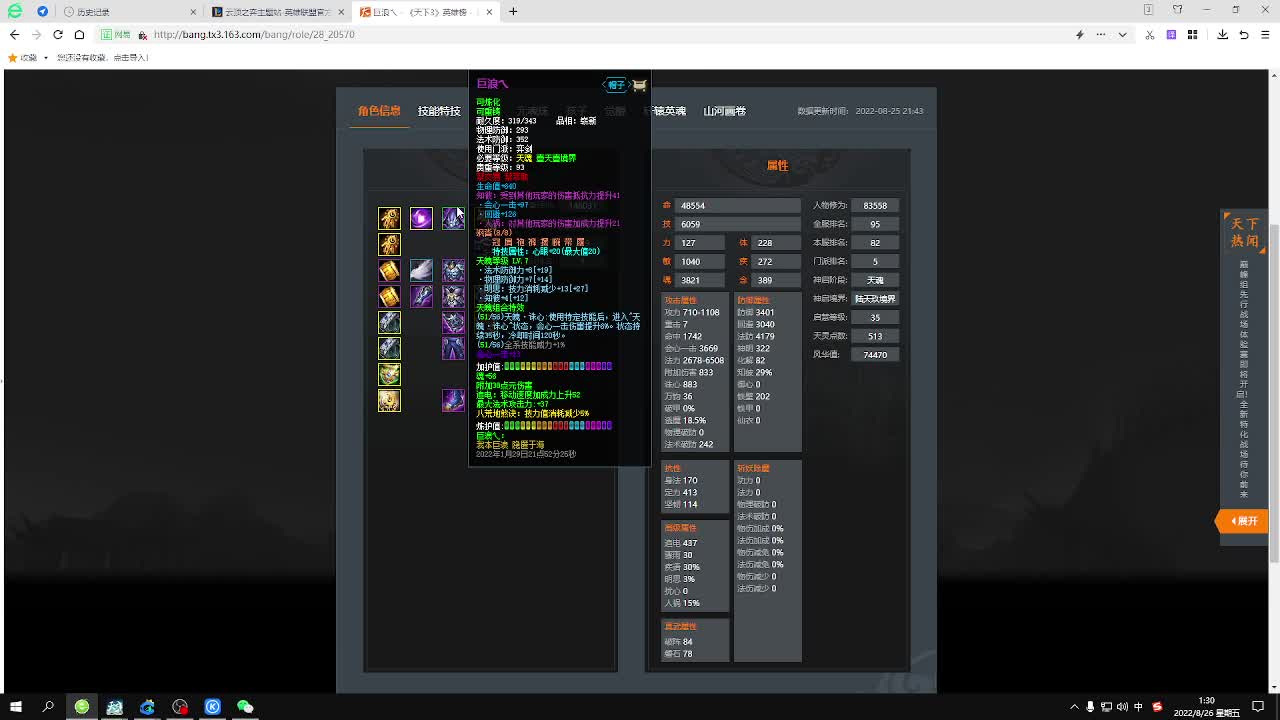Click the volume icon in system tray

tap(1122, 707)
